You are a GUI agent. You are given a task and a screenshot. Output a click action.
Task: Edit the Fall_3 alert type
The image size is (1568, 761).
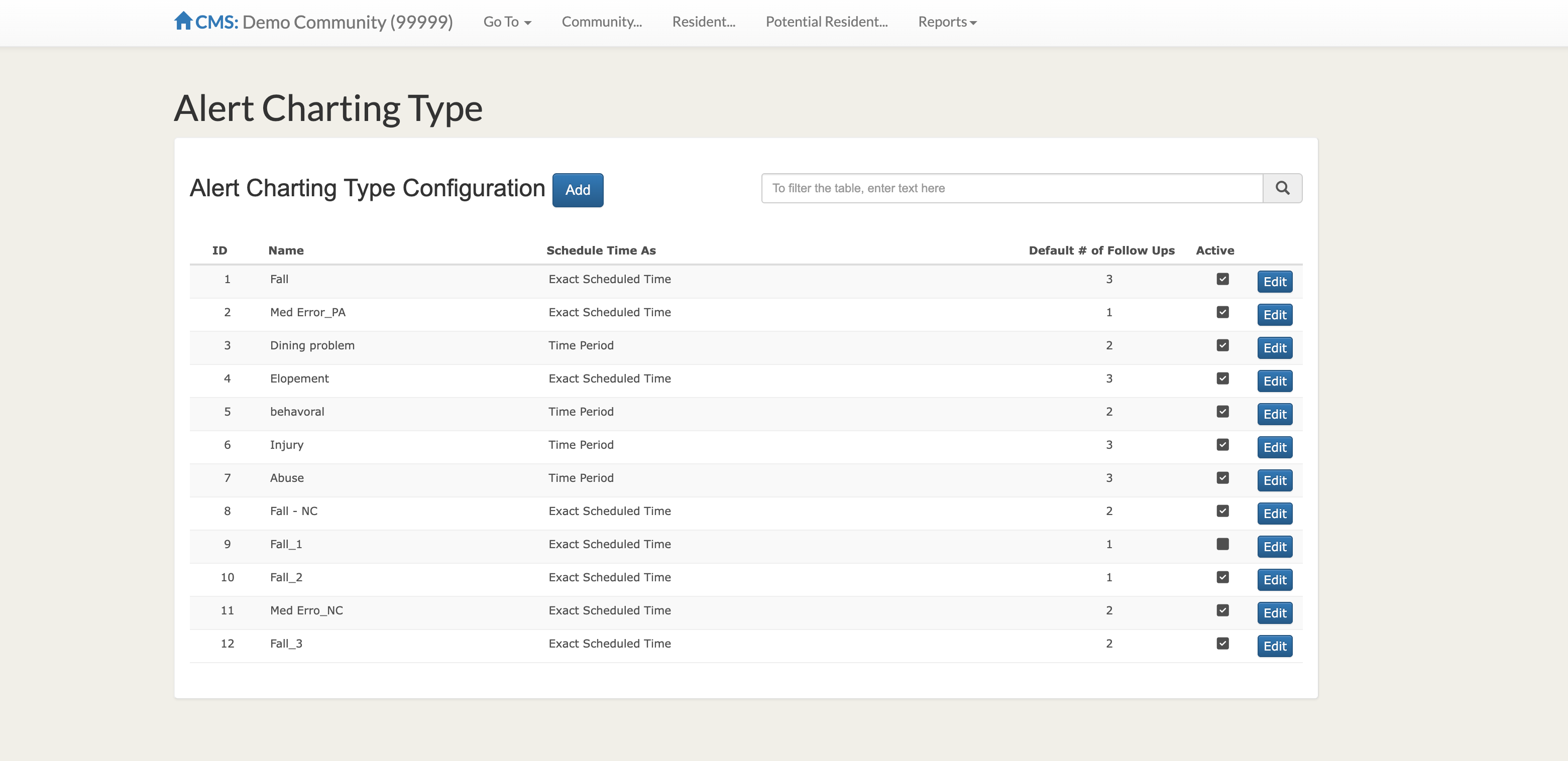click(1274, 647)
